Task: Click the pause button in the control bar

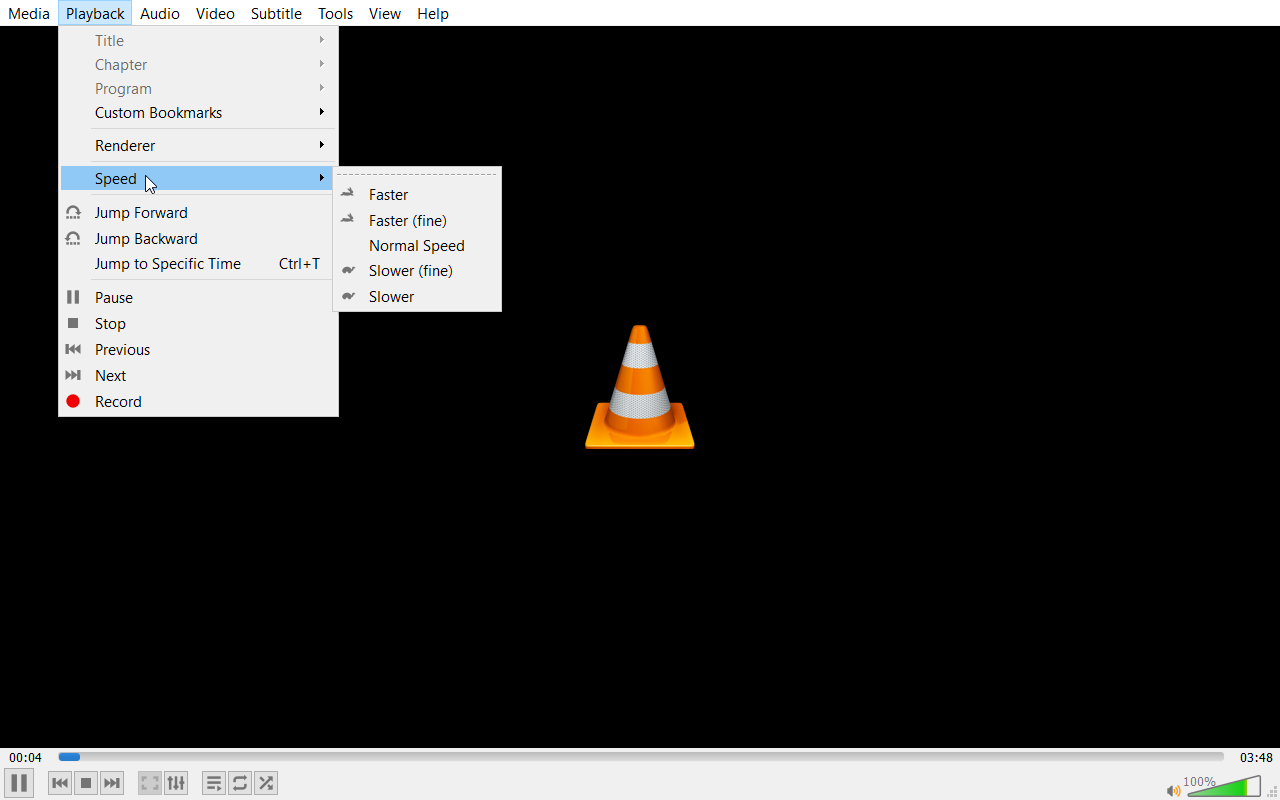Action: pos(19,783)
